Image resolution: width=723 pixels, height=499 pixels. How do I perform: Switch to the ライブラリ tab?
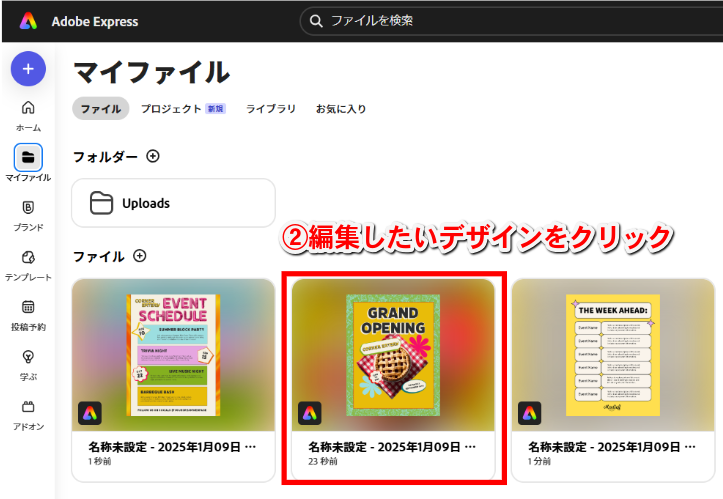click(x=271, y=108)
